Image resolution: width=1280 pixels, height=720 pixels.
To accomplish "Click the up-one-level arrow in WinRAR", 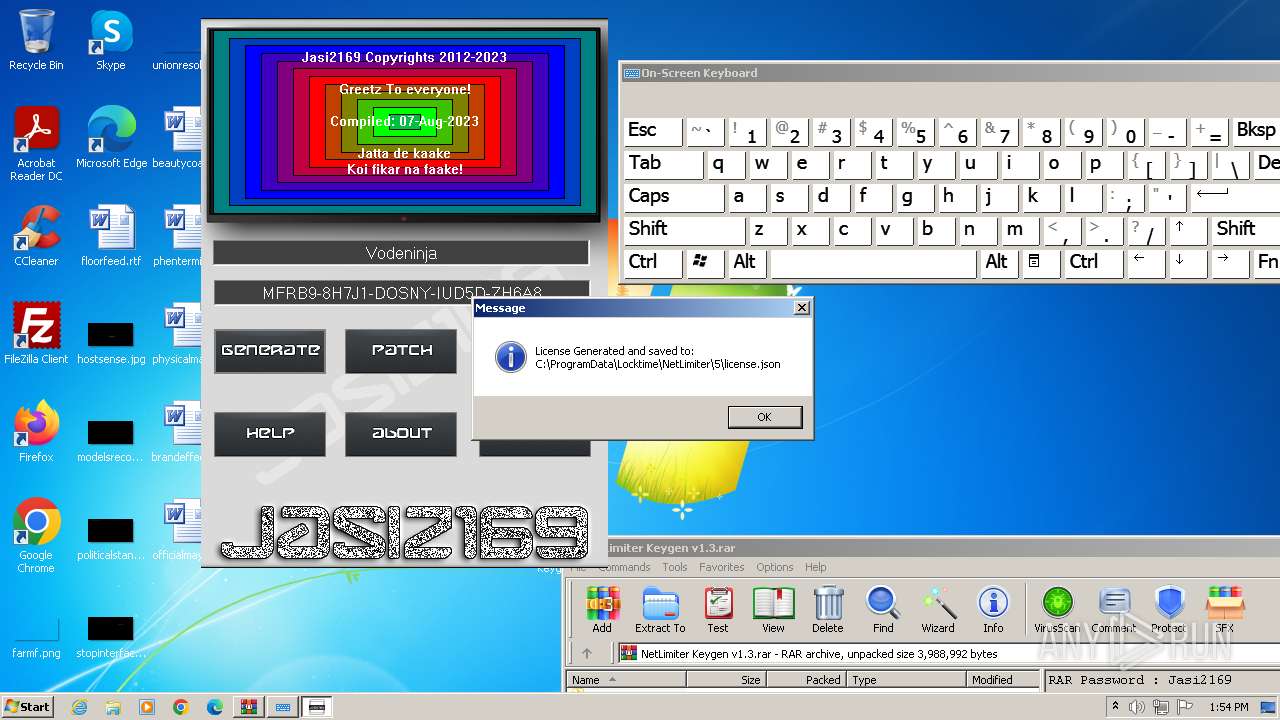I will click(x=586, y=654).
